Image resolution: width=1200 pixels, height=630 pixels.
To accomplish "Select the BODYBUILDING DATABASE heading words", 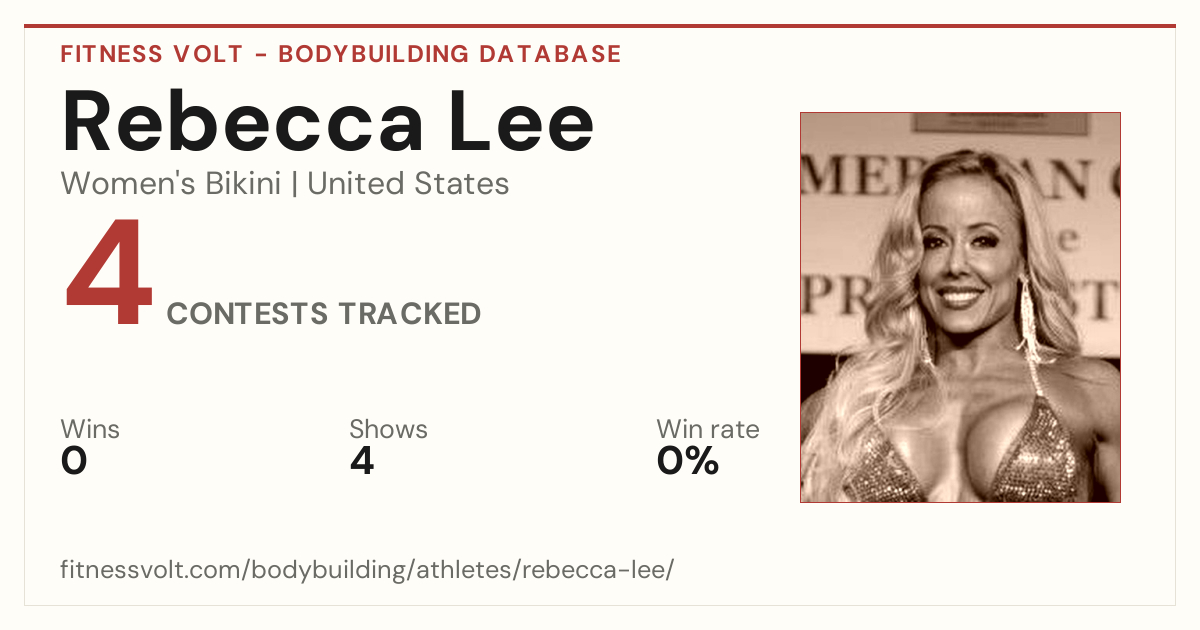I will [x=450, y=54].
